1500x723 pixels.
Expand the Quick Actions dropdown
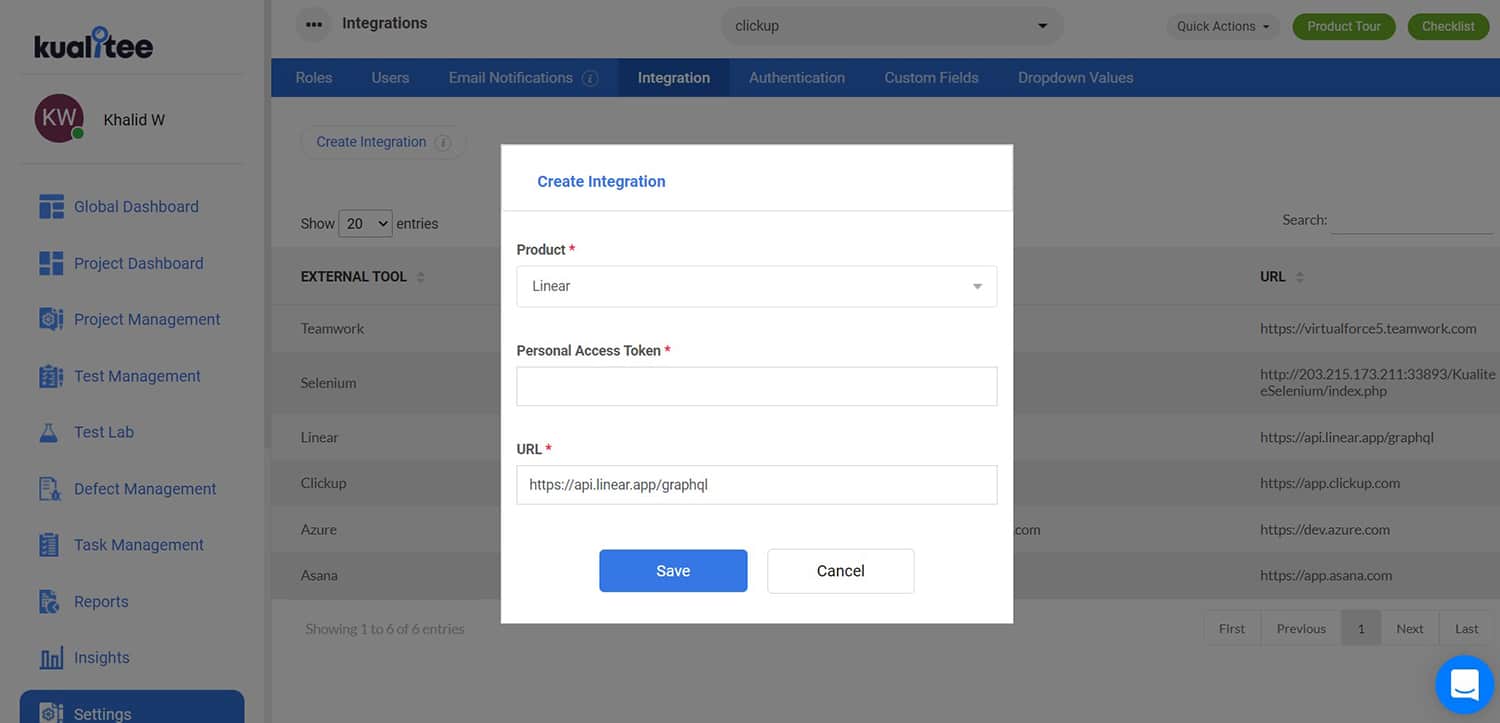point(1223,26)
